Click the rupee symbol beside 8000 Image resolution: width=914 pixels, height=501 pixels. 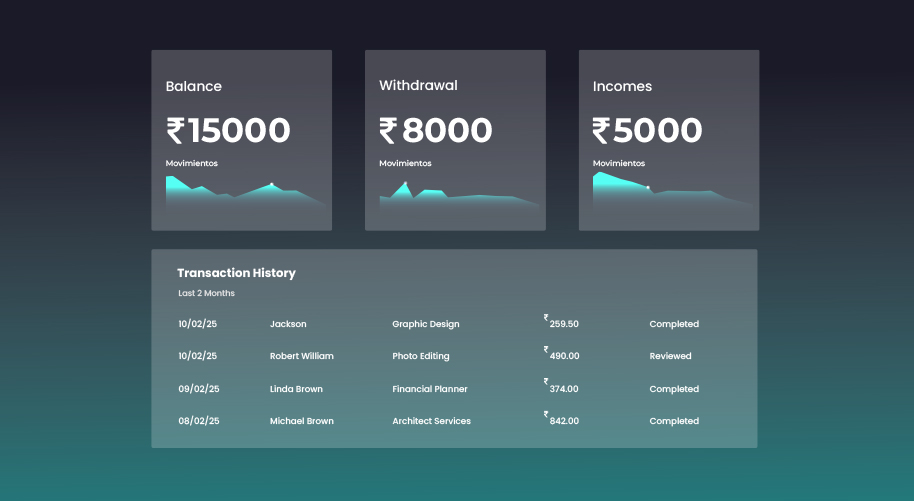coord(388,131)
